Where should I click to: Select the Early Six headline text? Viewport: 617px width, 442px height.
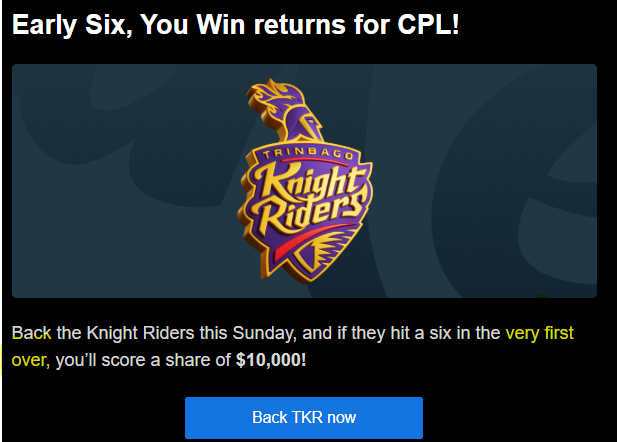[235, 26]
